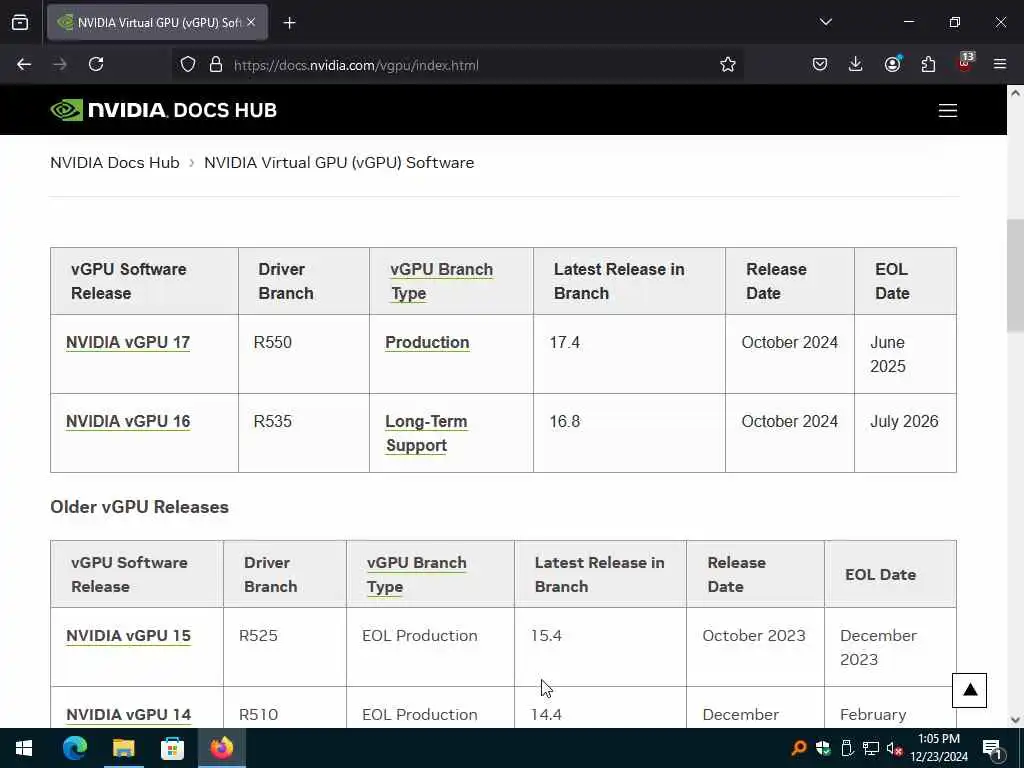Open Microsoft Store from taskbar
The height and width of the screenshot is (768, 1024).
click(x=172, y=748)
